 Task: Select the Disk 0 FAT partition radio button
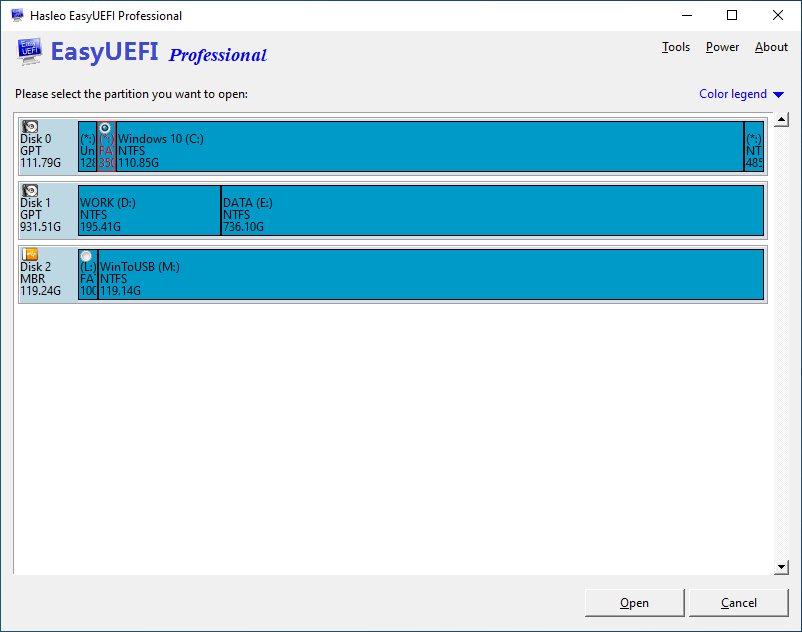pos(105,128)
